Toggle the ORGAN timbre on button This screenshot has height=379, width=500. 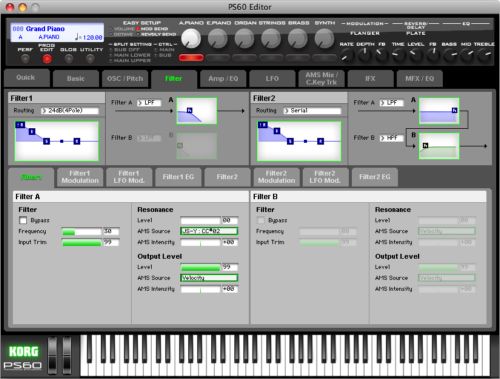(244, 58)
